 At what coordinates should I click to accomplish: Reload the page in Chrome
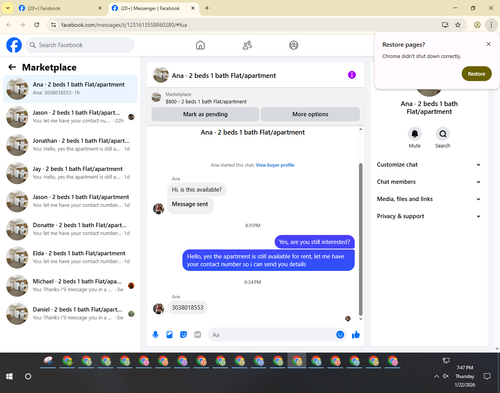point(37,25)
